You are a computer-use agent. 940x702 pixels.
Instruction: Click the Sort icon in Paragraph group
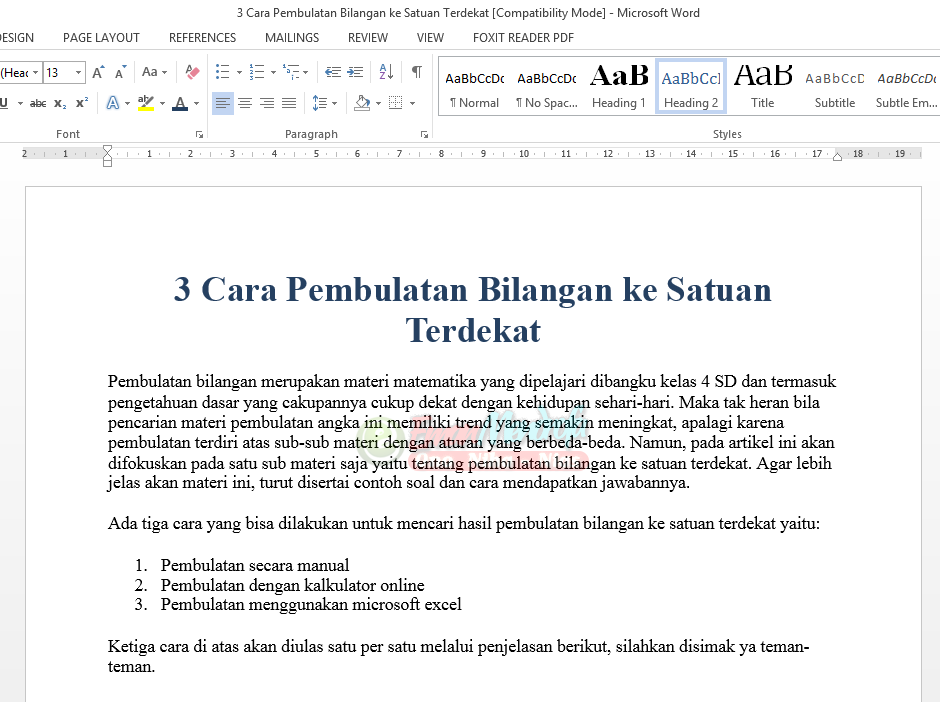pos(386,72)
